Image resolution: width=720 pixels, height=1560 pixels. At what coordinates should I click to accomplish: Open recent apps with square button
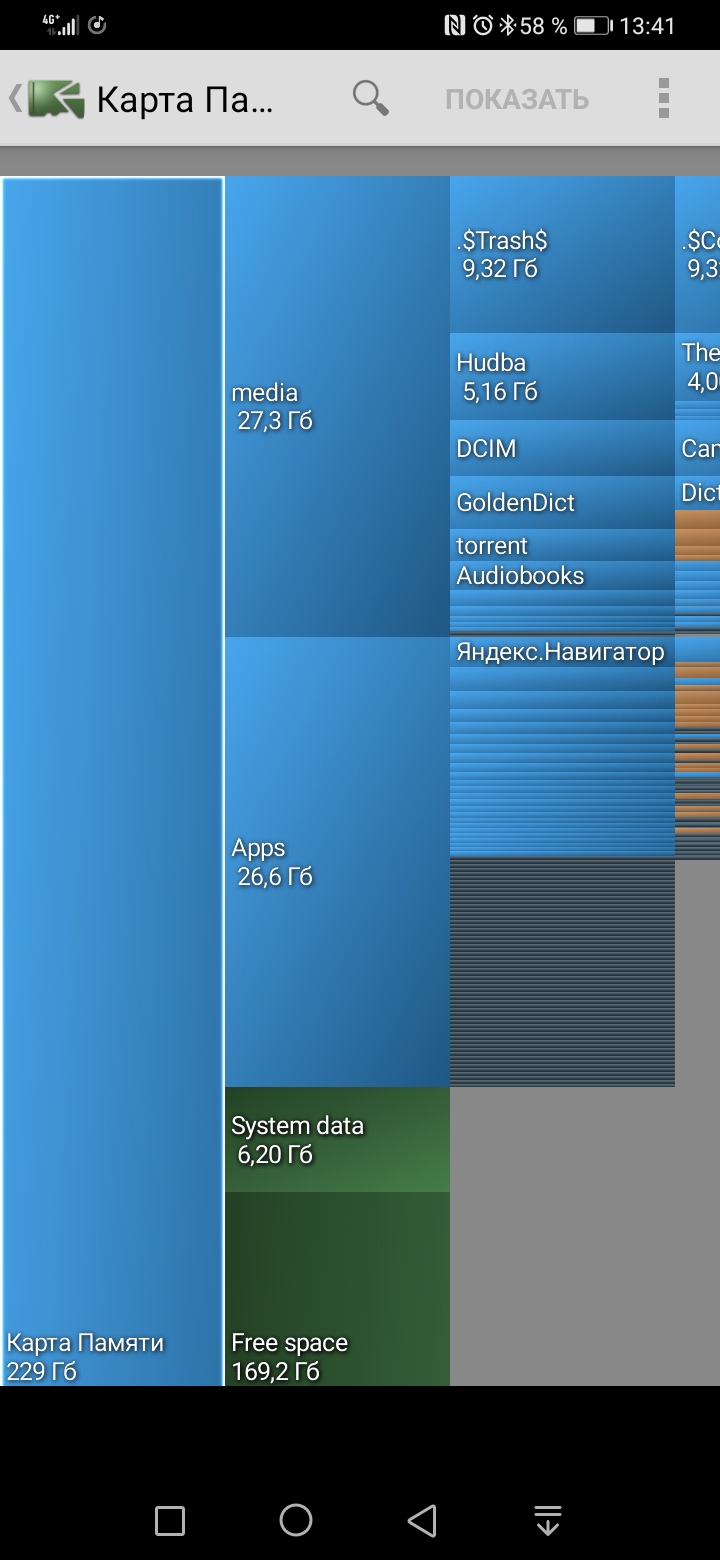(x=170, y=1521)
